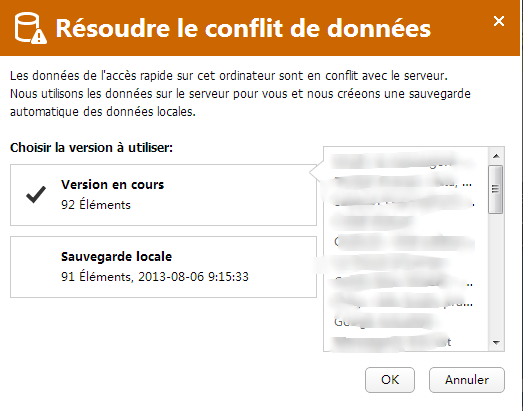
Task: Click the Résoudre le conflit de données title
Action: pos(243,28)
